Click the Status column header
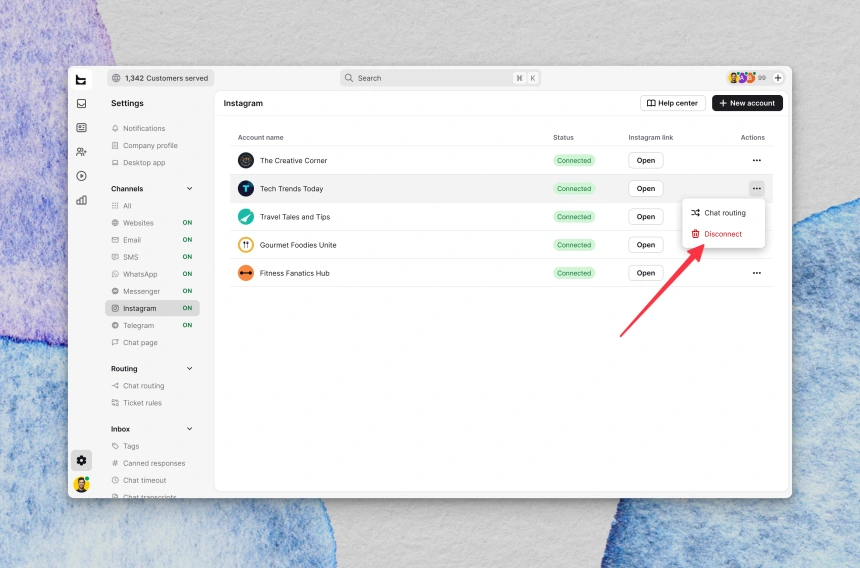Screen dimensions: 860x568 [563, 138]
